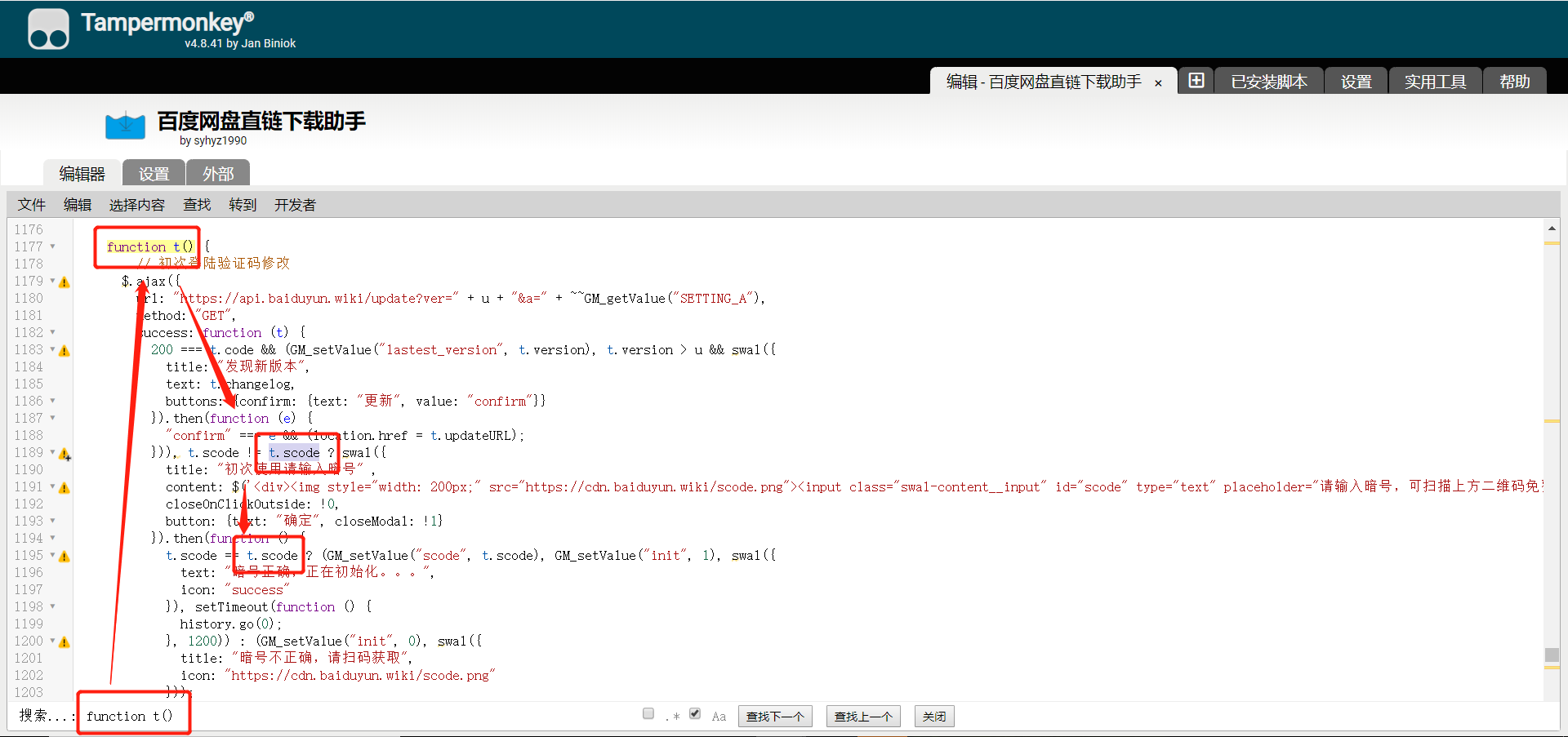The height and width of the screenshot is (737, 1568).
Task: Click the Tampermonkey logo icon
Action: [x=48, y=29]
